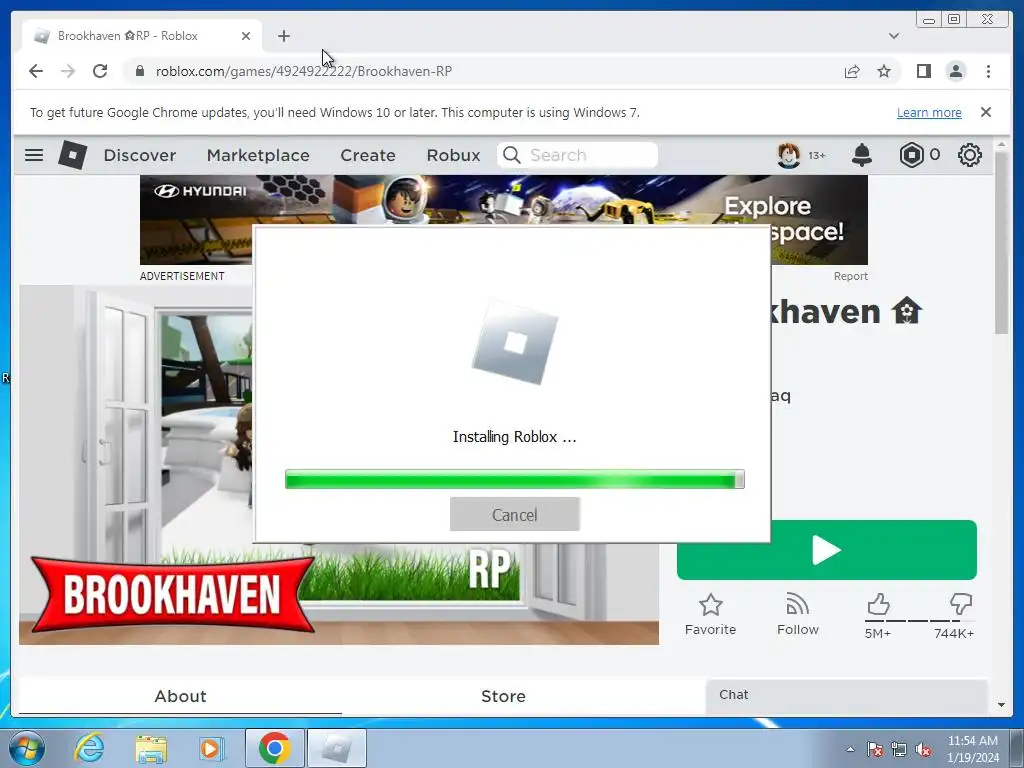Viewport: 1024px width, 768px height.
Task: Open the Marketplace menu
Action: click(258, 155)
